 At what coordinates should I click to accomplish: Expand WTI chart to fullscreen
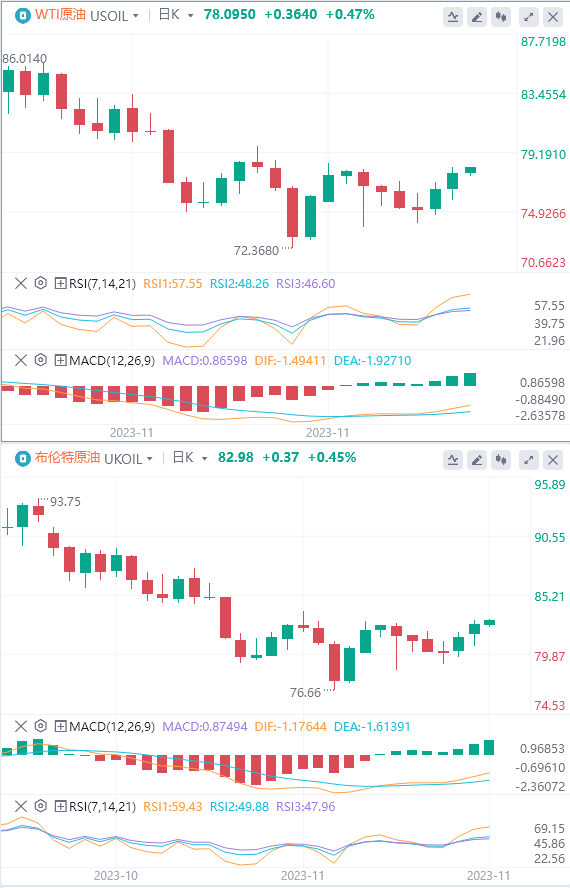529,17
